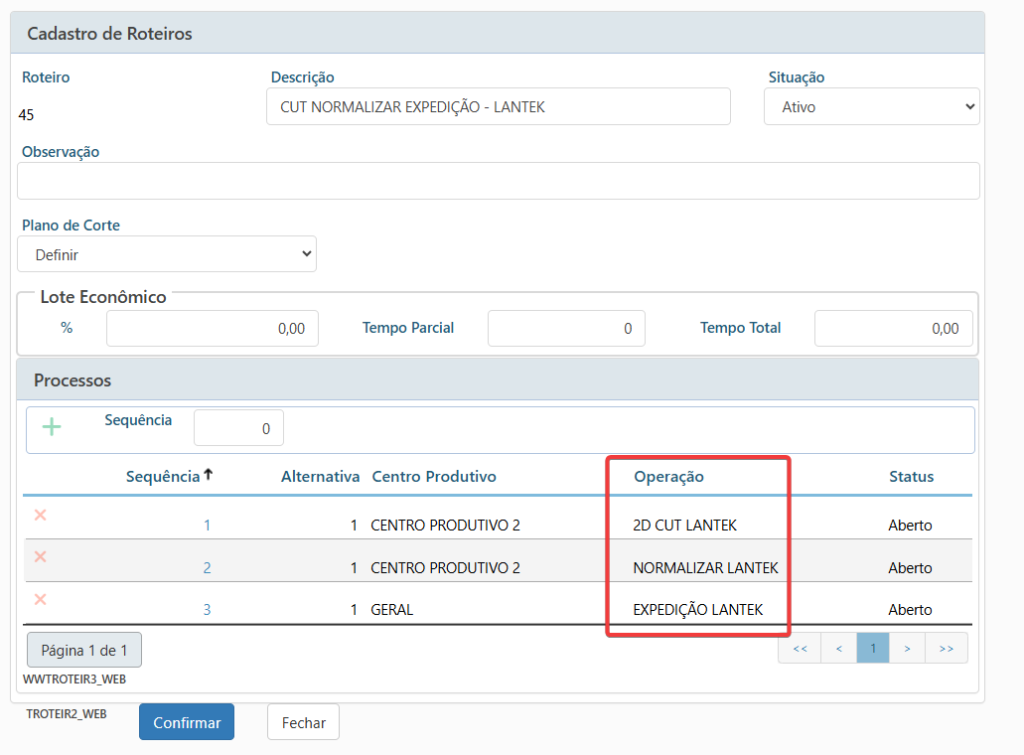Open sequence 2 link
Image resolution: width=1024 pixels, height=755 pixels.
coord(207,568)
